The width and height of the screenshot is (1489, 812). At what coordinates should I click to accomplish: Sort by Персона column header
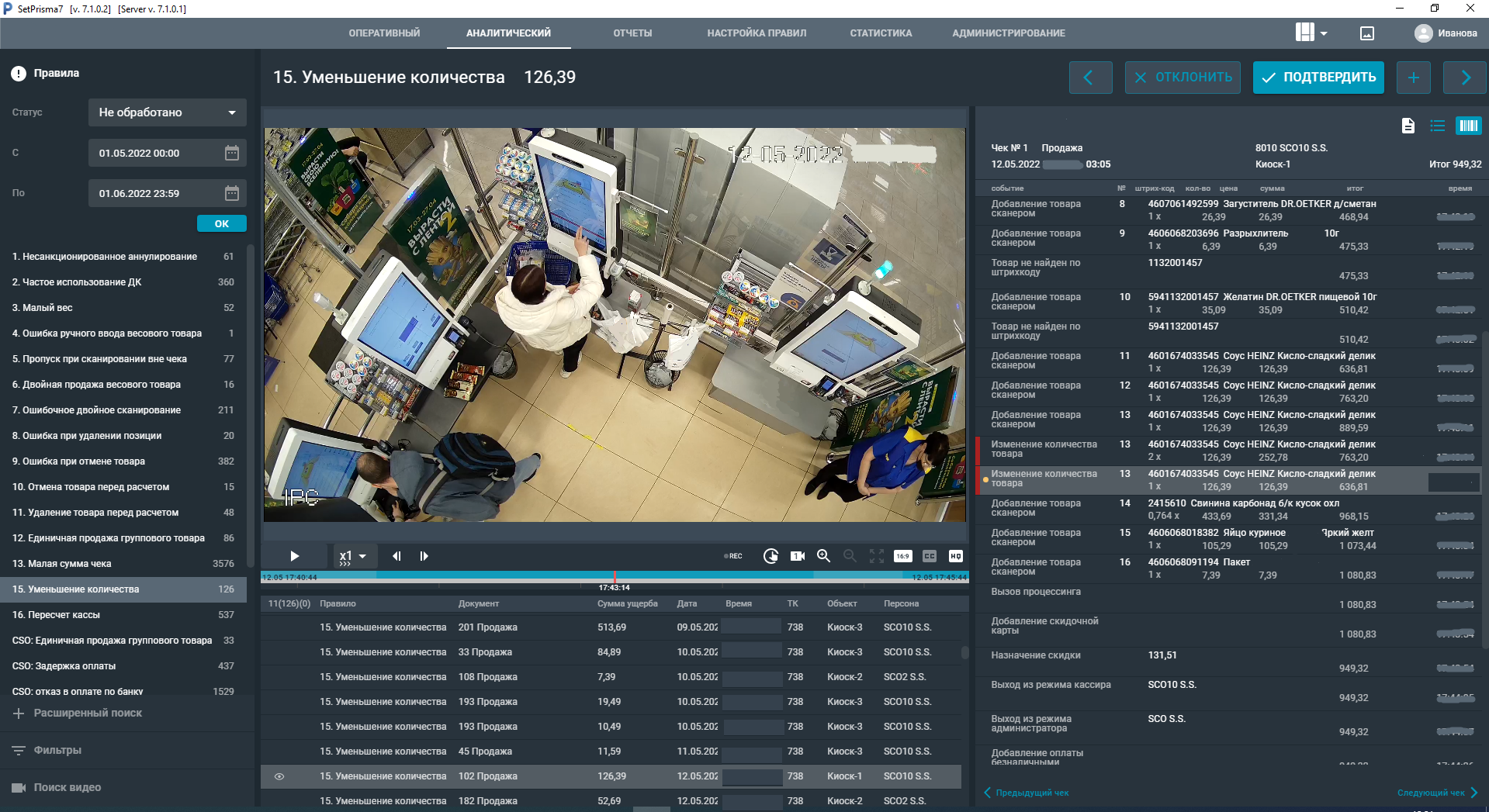point(901,603)
